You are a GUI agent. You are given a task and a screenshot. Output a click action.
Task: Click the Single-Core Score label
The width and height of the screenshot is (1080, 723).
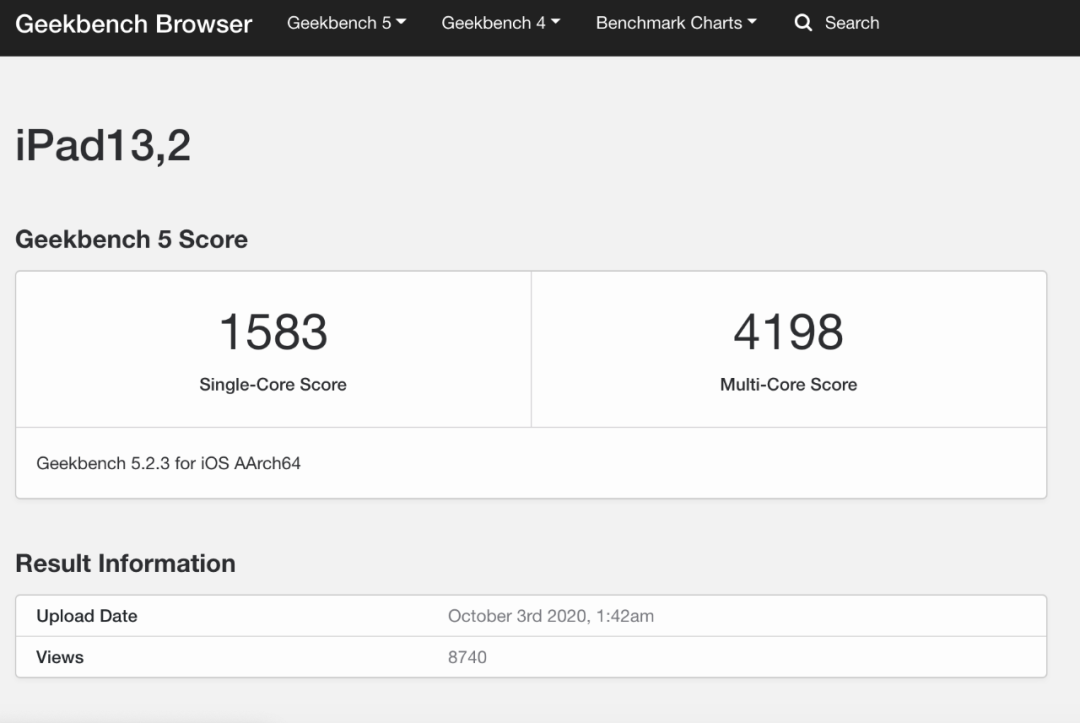273,384
